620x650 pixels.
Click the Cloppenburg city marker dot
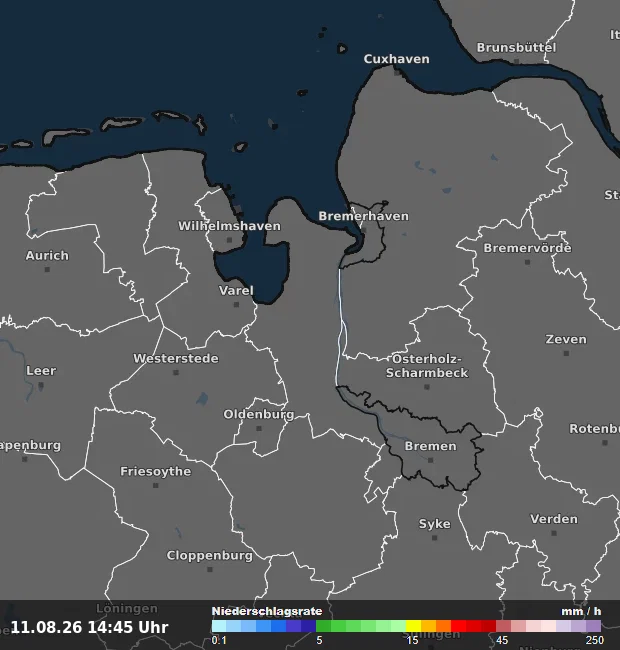click(x=210, y=570)
